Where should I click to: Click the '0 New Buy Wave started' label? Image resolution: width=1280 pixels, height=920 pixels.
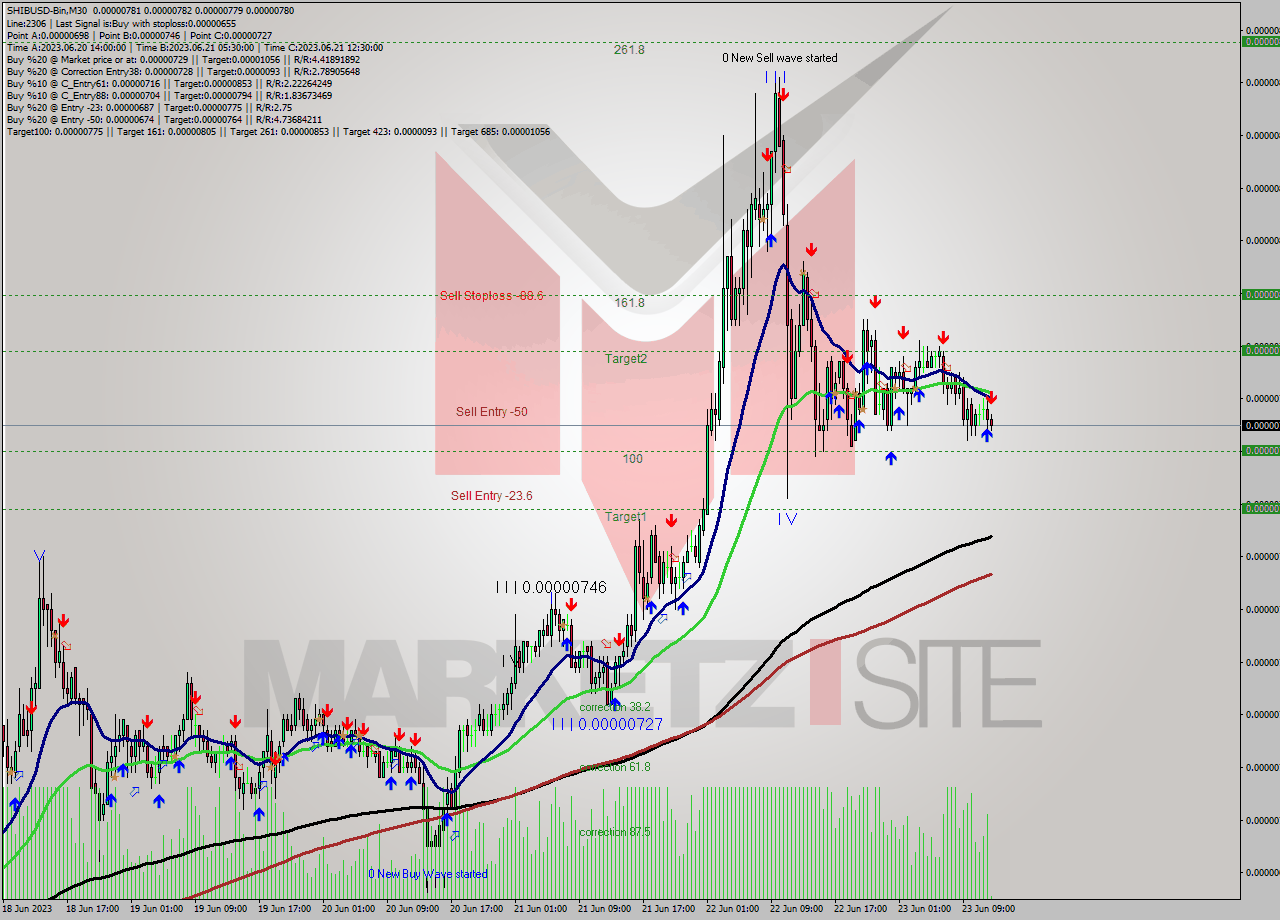pyautogui.click(x=428, y=874)
